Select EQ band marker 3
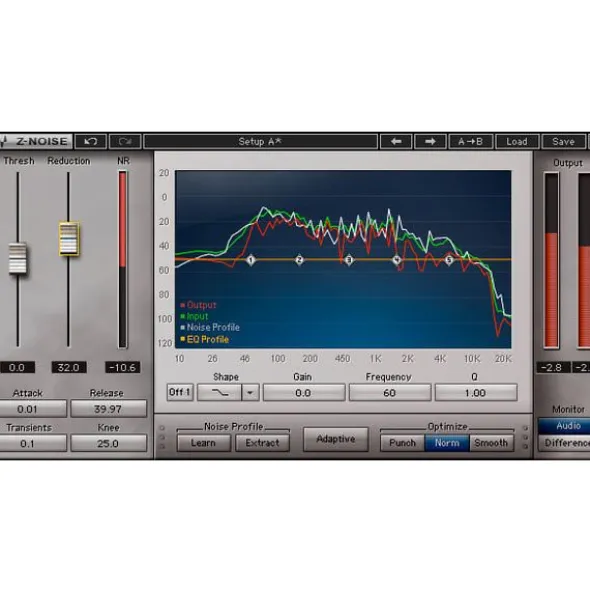This screenshot has width=590, height=591. tap(349, 260)
